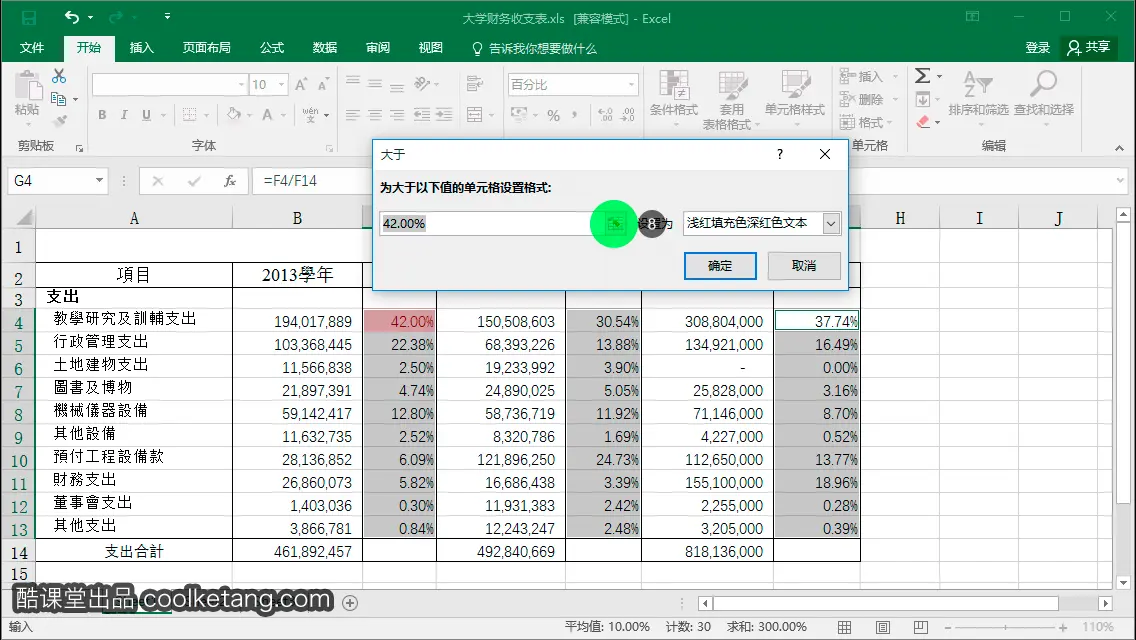The height and width of the screenshot is (640, 1136).
Task: Click 告诉我你想要做什么 search box
Action: (x=535, y=49)
